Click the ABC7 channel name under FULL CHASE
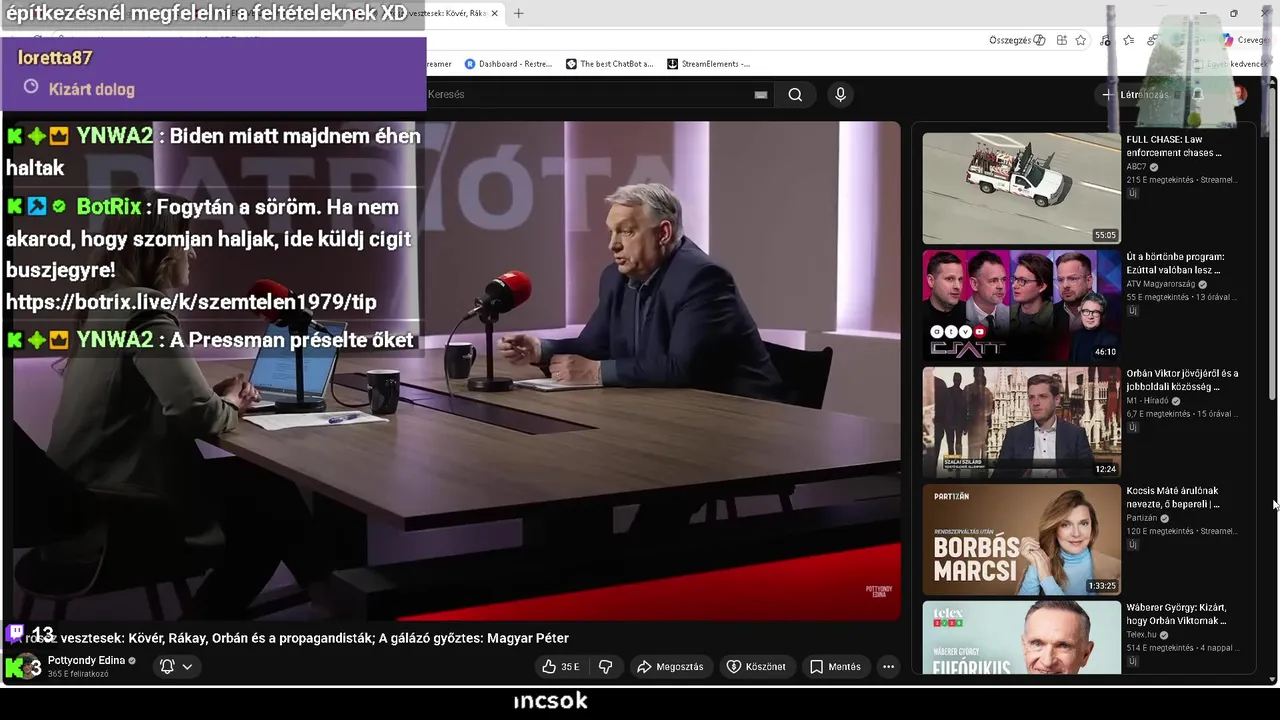This screenshot has height=720, width=1280. pyautogui.click(x=1137, y=167)
